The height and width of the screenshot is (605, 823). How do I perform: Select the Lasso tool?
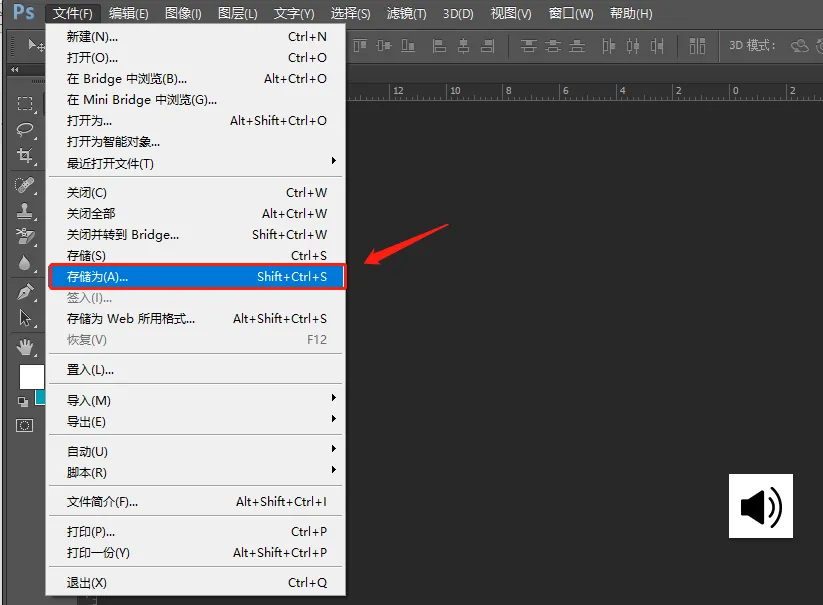click(x=25, y=129)
